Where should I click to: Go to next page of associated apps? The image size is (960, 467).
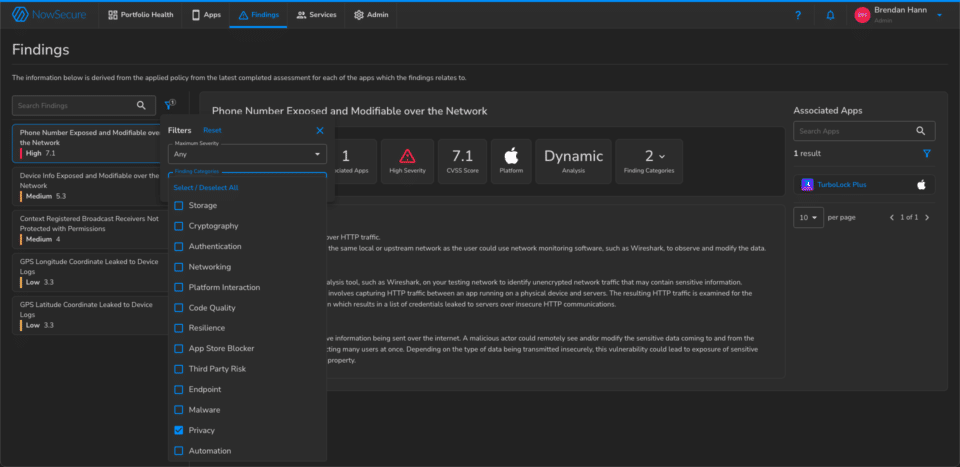pos(927,217)
